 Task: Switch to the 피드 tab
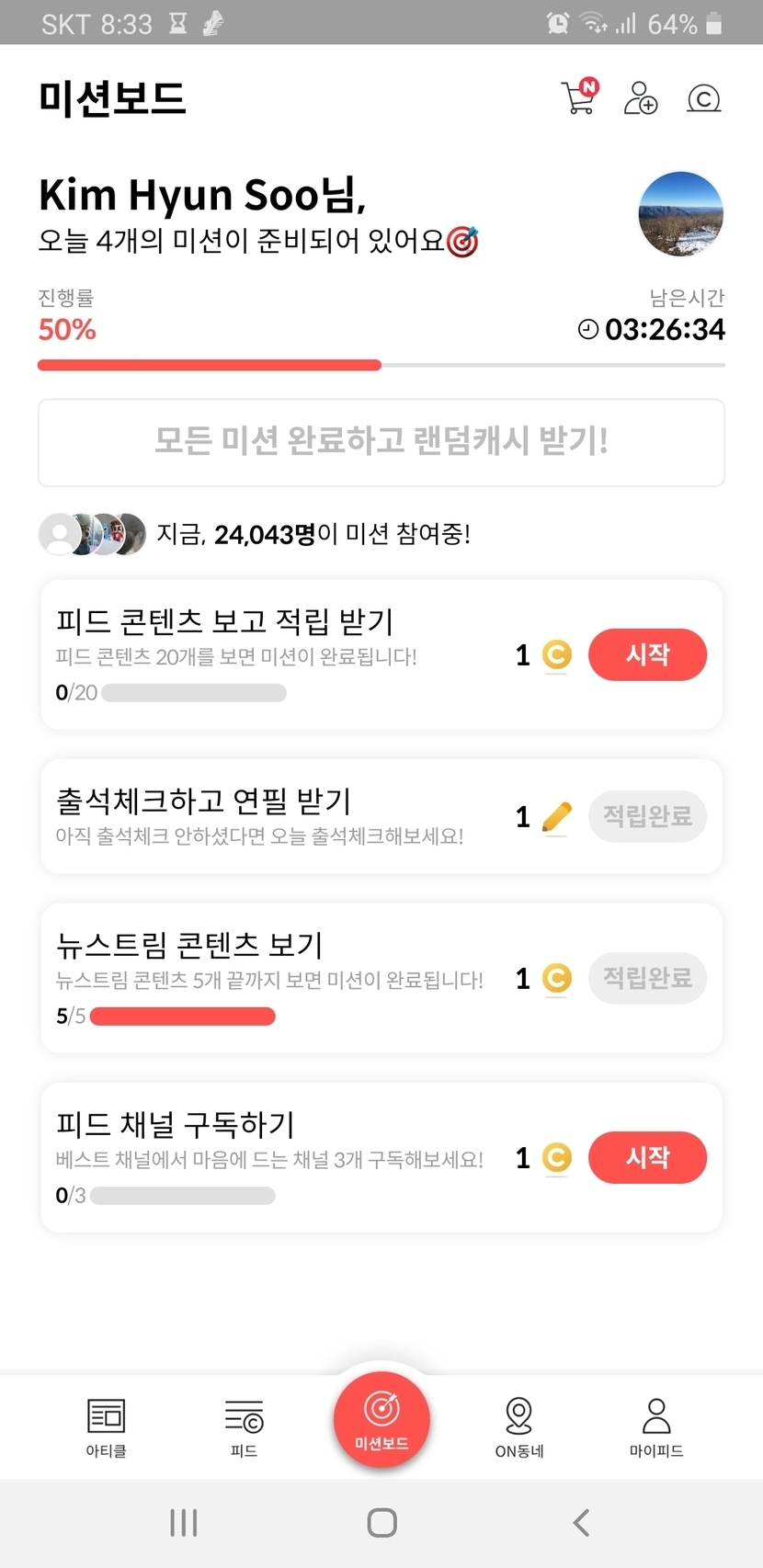pyautogui.click(x=244, y=1426)
